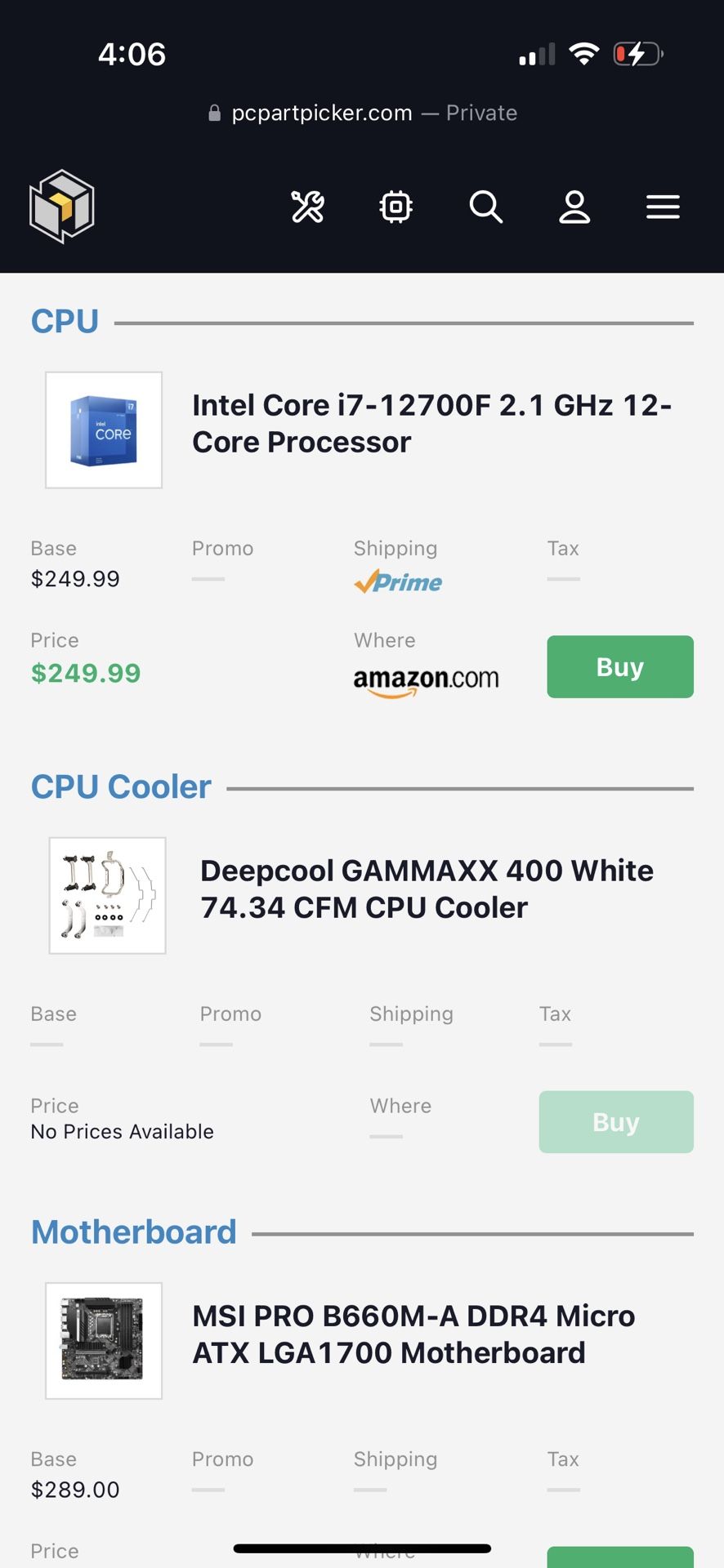Viewport: 724px width, 1568px height.
Task: Click the Motherboard section heading
Action: (133, 1232)
